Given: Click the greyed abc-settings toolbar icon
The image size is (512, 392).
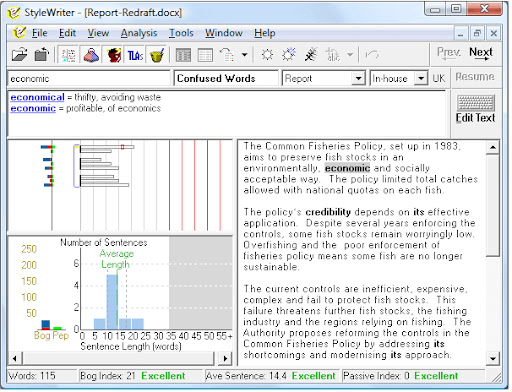Looking at the screenshot, I should tap(333, 55).
